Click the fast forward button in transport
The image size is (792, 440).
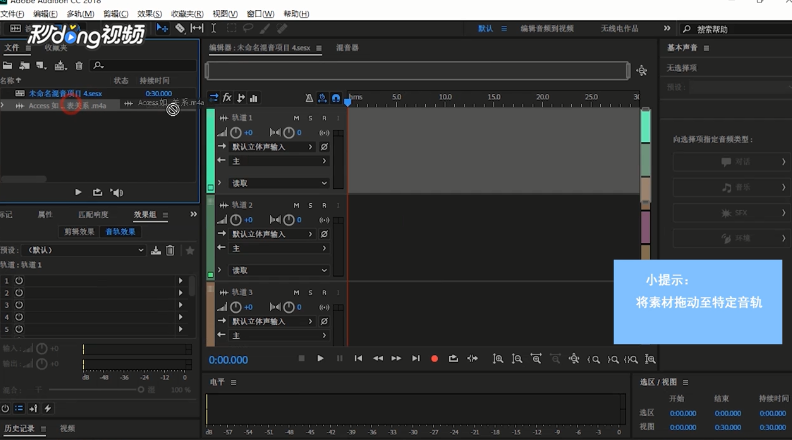[397, 358]
